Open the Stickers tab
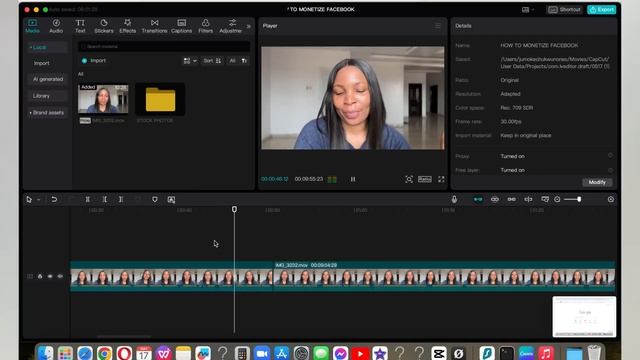Screen dimensions: 640x360 [x=104, y=26]
